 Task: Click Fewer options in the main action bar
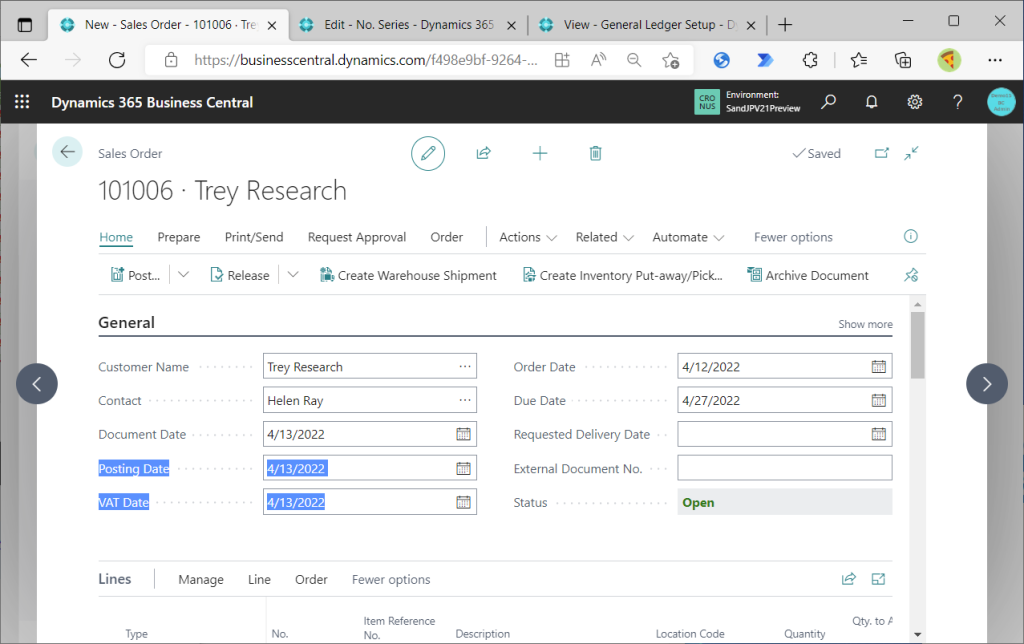793,237
